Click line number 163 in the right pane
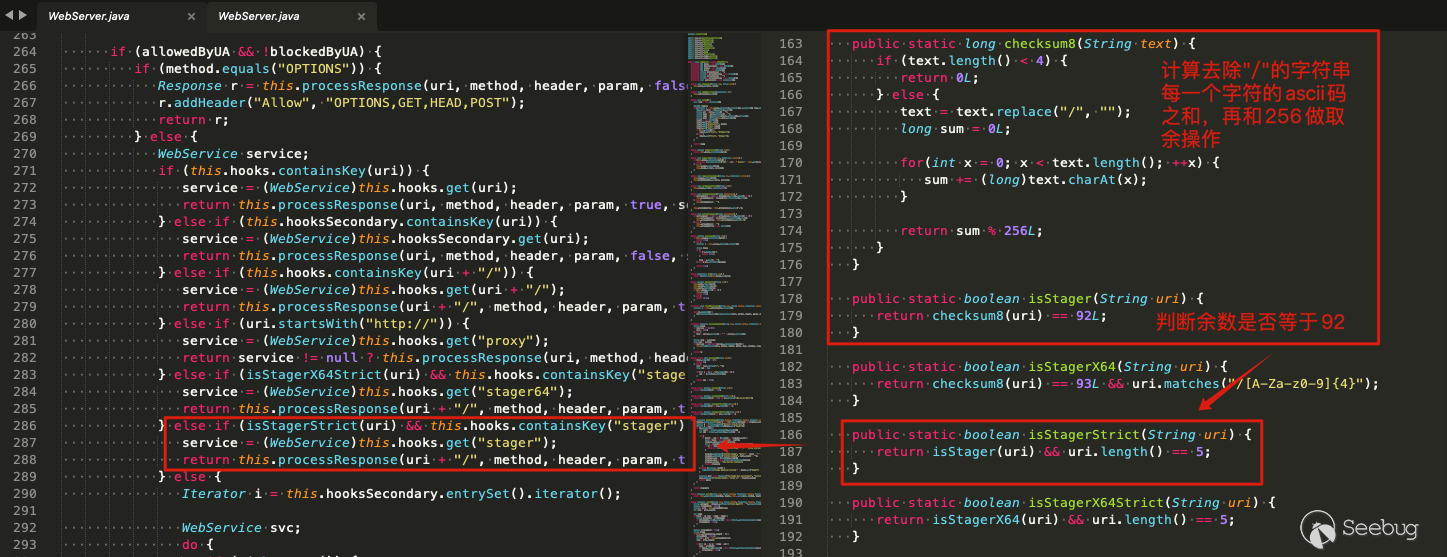1447x557 pixels. click(x=790, y=44)
